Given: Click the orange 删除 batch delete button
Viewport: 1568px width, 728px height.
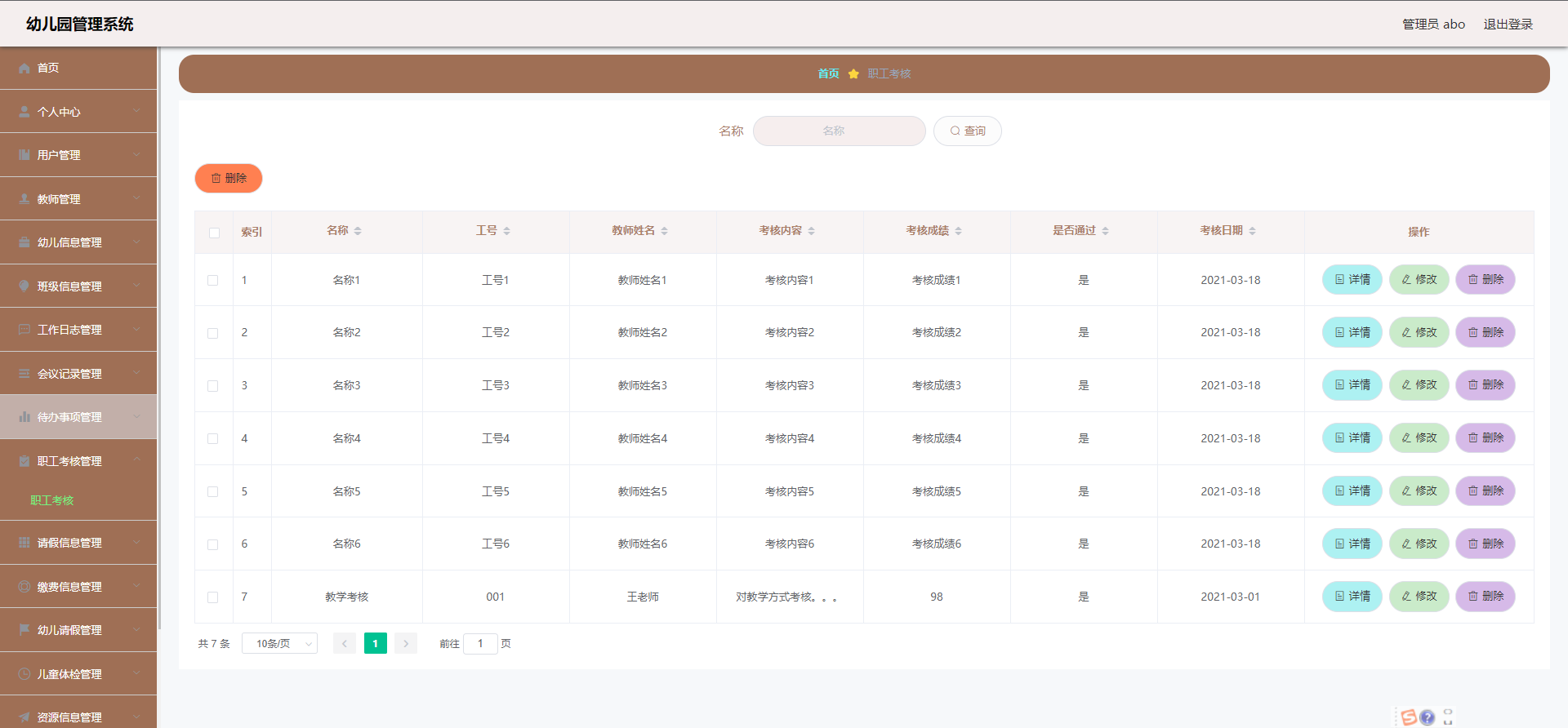Looking at the screenshot, I should pyautogui.click(x=229, y=178).
